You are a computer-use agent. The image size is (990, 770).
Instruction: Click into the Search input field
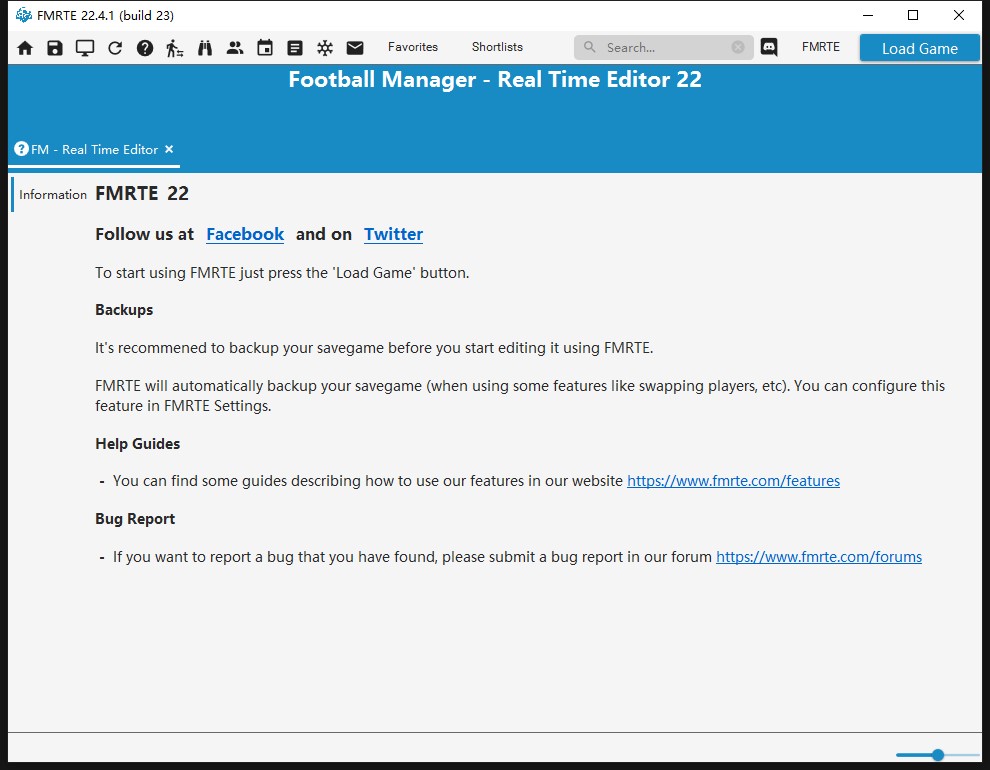click(x=665, y=47)
